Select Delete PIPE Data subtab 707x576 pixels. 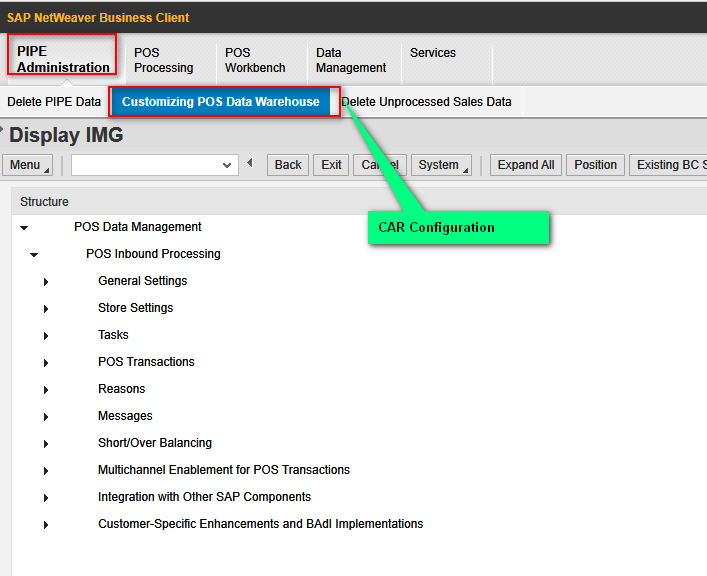(x=54, y=102)
